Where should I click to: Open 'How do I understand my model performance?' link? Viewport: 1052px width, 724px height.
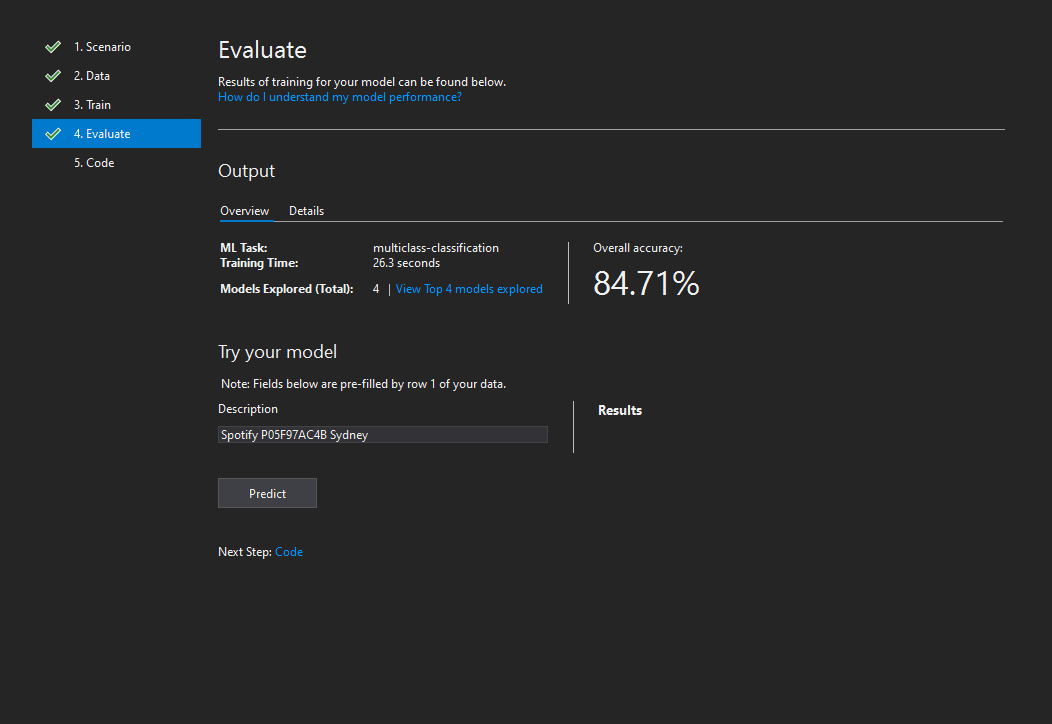340,97
